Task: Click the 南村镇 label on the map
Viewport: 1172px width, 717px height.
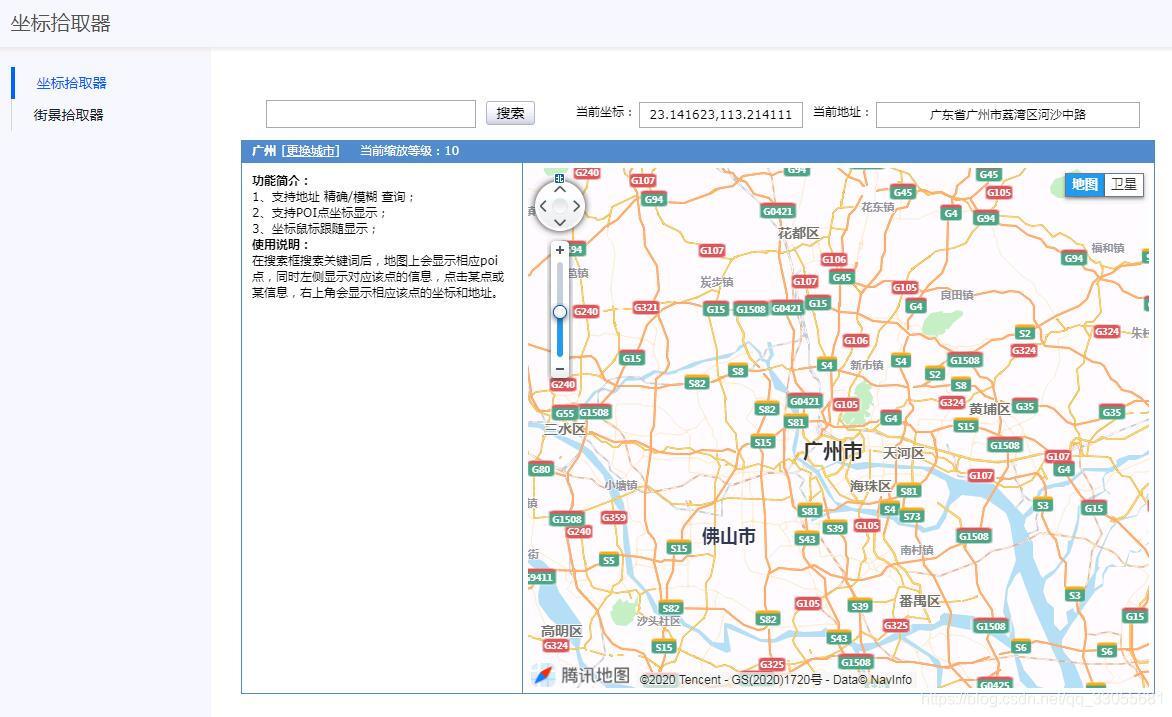Action: (917, 550)
